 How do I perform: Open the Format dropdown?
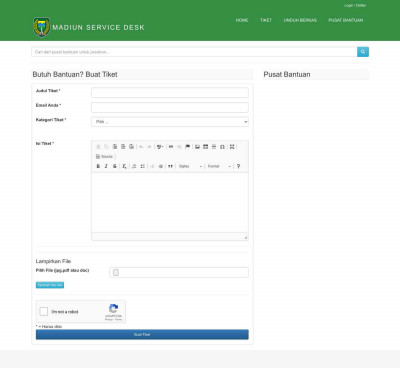click(x=219, y=166)
